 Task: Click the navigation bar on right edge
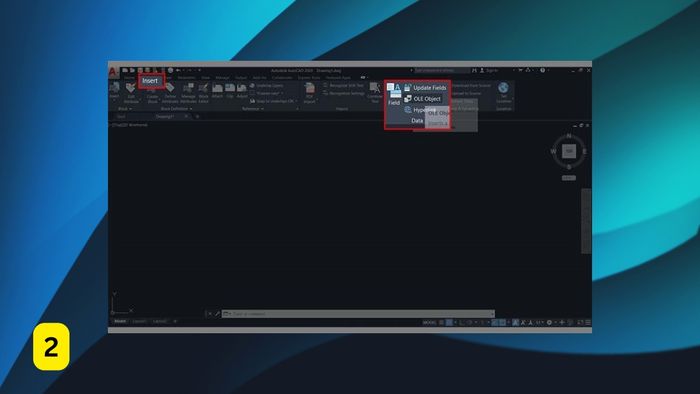point(586,221)
